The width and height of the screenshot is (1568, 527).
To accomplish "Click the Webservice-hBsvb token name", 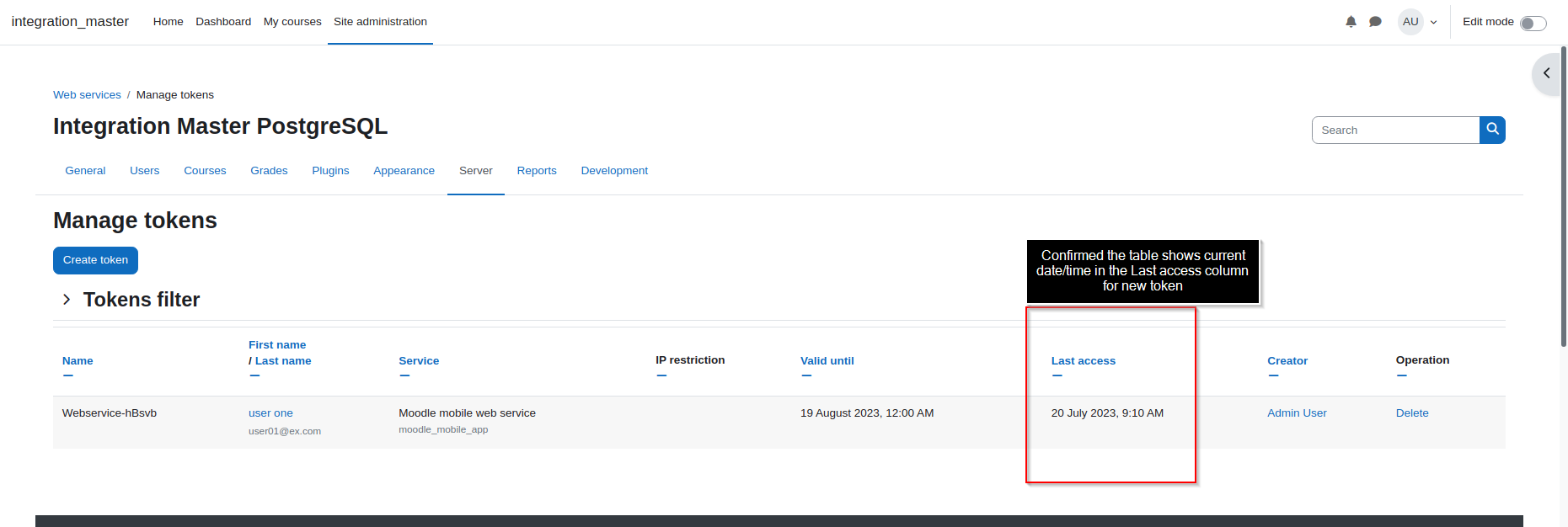I will pyautogui.click(x=110, y=413).
